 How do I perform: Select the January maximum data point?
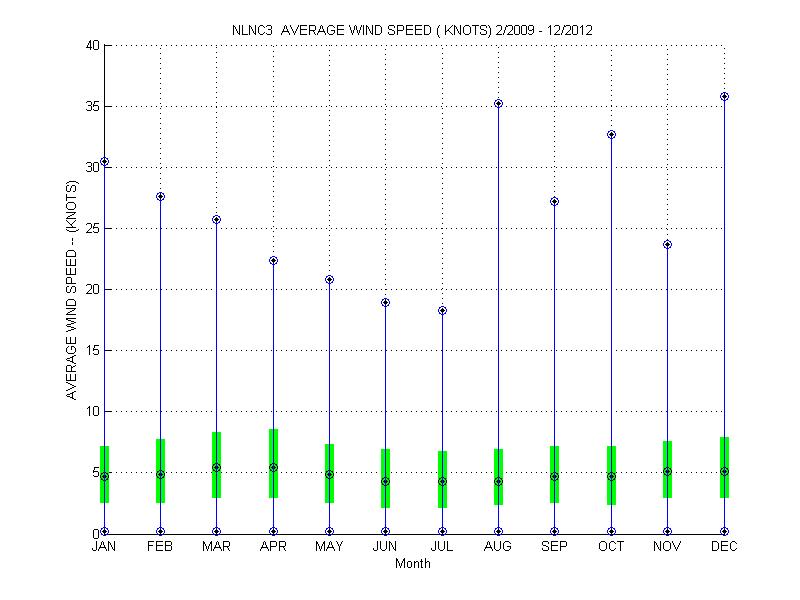[x=104, y=162]
